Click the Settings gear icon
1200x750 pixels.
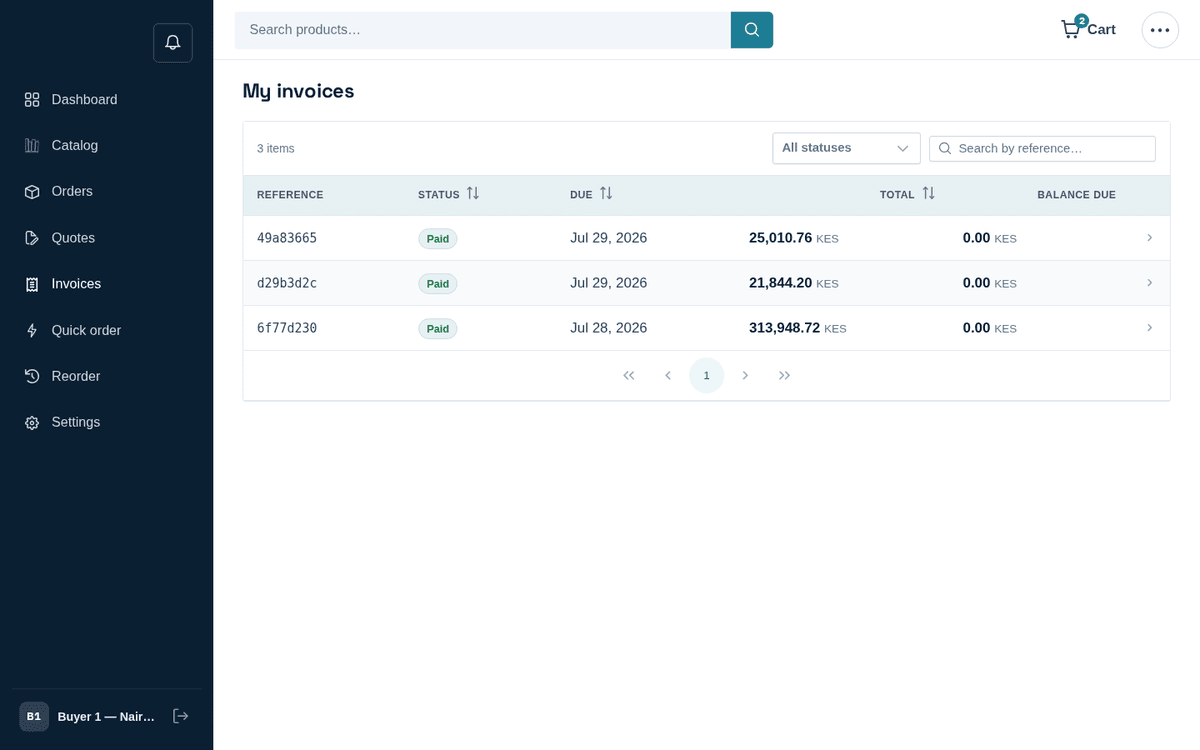(x=32, y=423)
